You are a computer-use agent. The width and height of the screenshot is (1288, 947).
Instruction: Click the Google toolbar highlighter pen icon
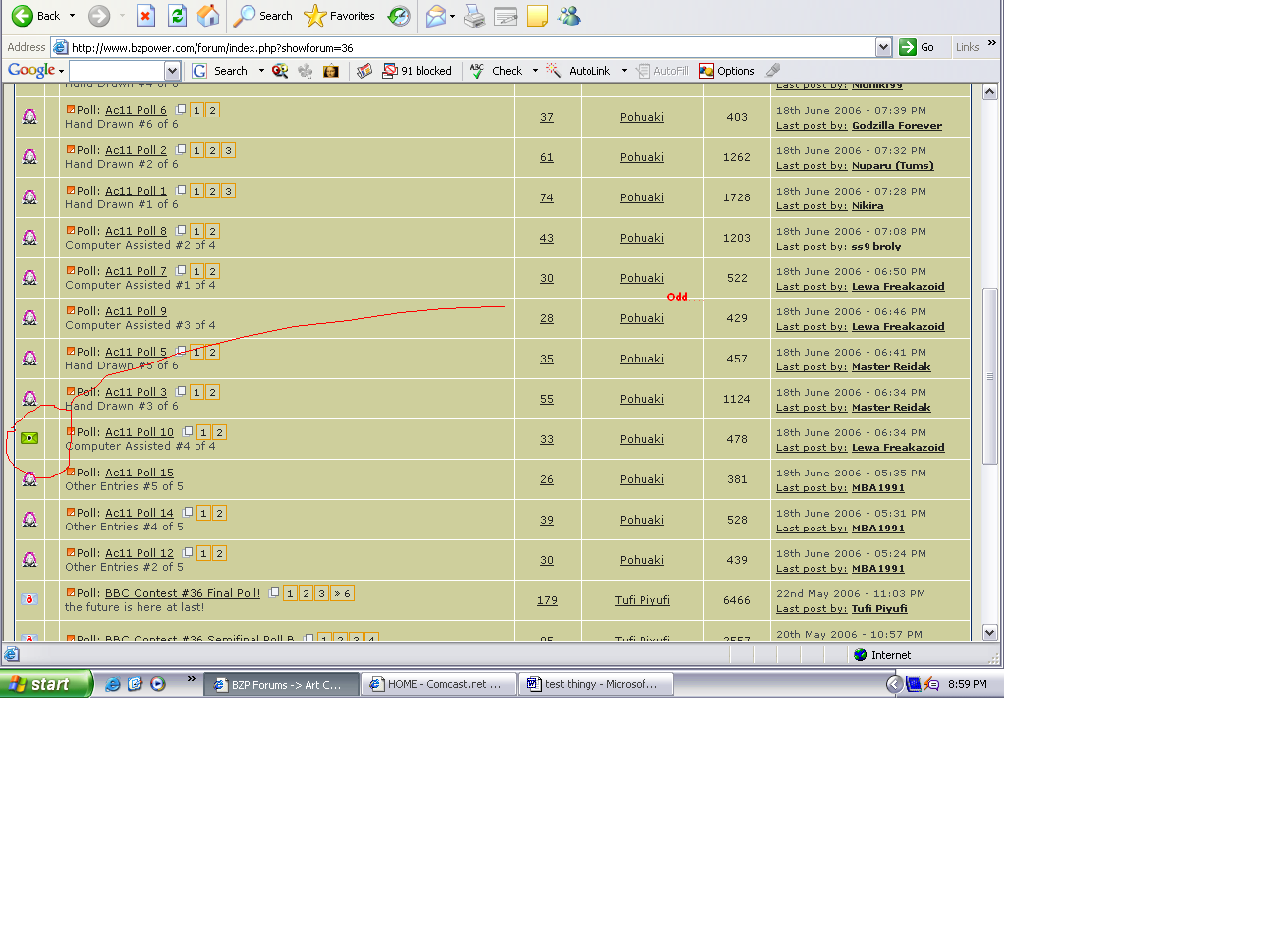pos(773,71)
